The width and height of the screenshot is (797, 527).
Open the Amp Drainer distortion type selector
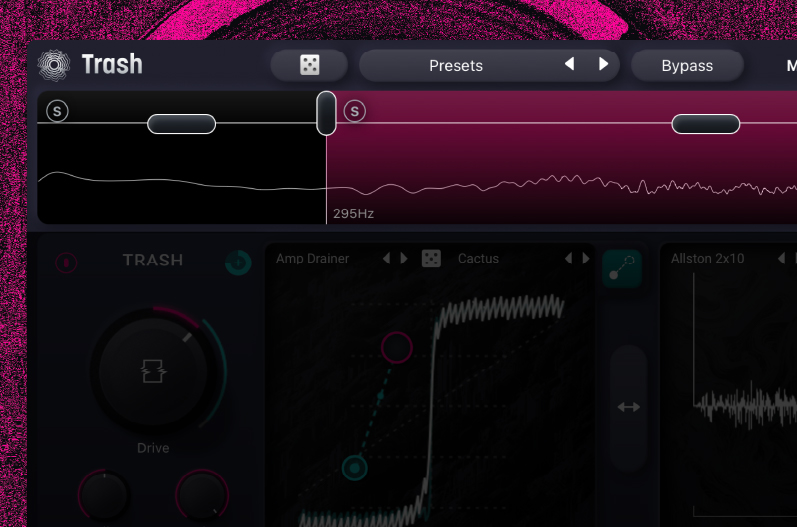(x=312, y=259)
